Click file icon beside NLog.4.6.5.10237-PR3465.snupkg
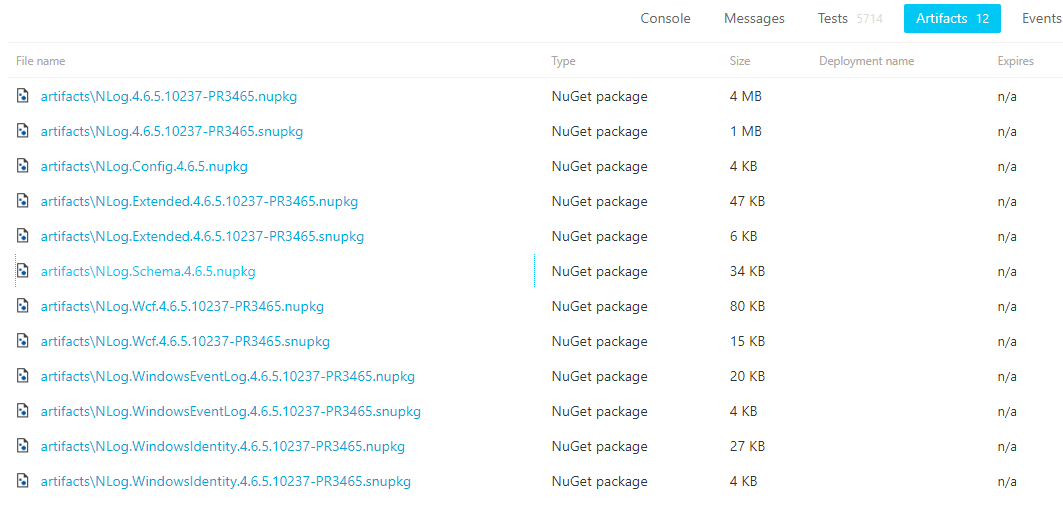 point(23,131)
